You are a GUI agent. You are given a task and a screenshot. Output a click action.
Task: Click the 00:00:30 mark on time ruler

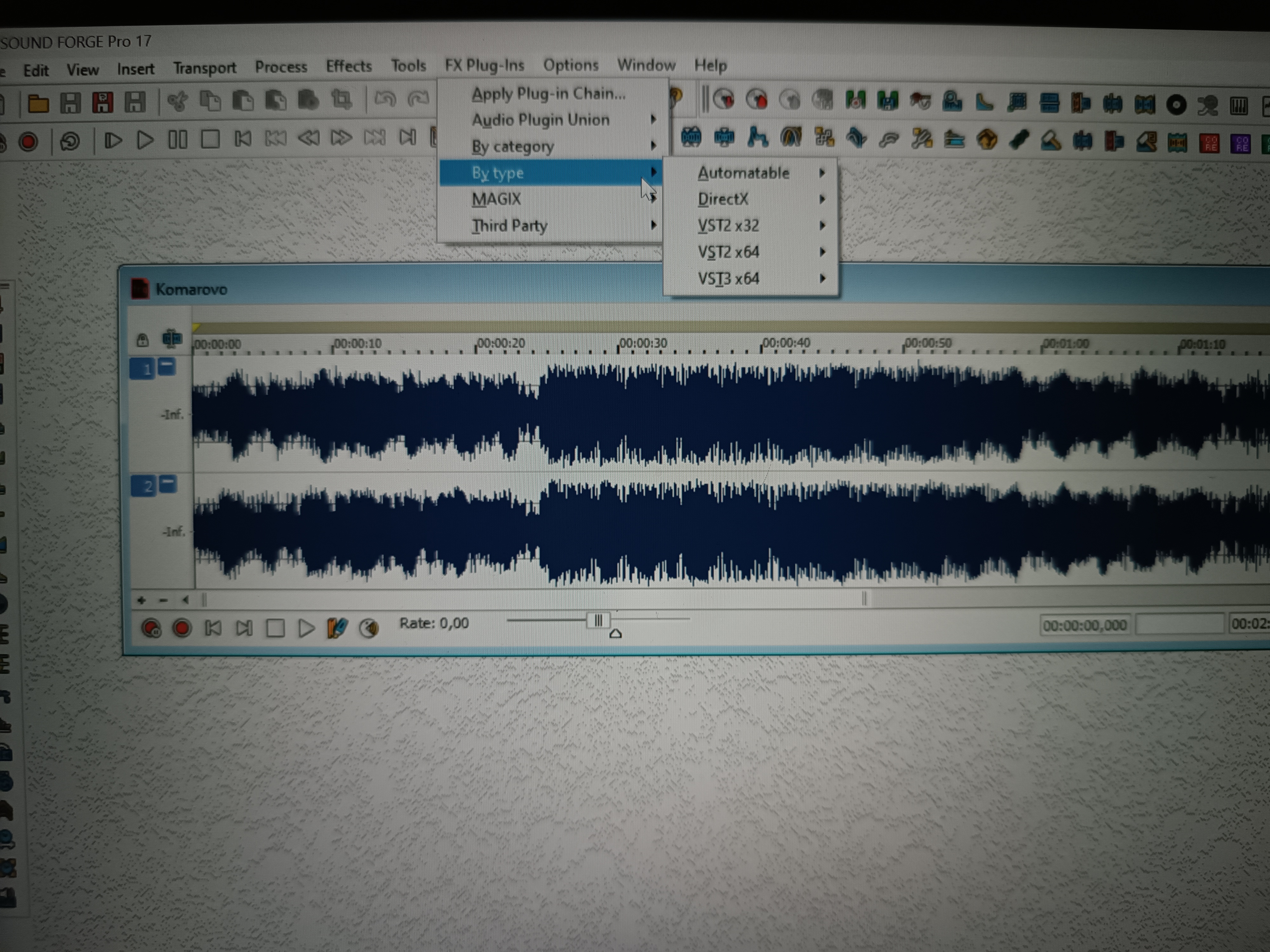(x=643, y=343)
